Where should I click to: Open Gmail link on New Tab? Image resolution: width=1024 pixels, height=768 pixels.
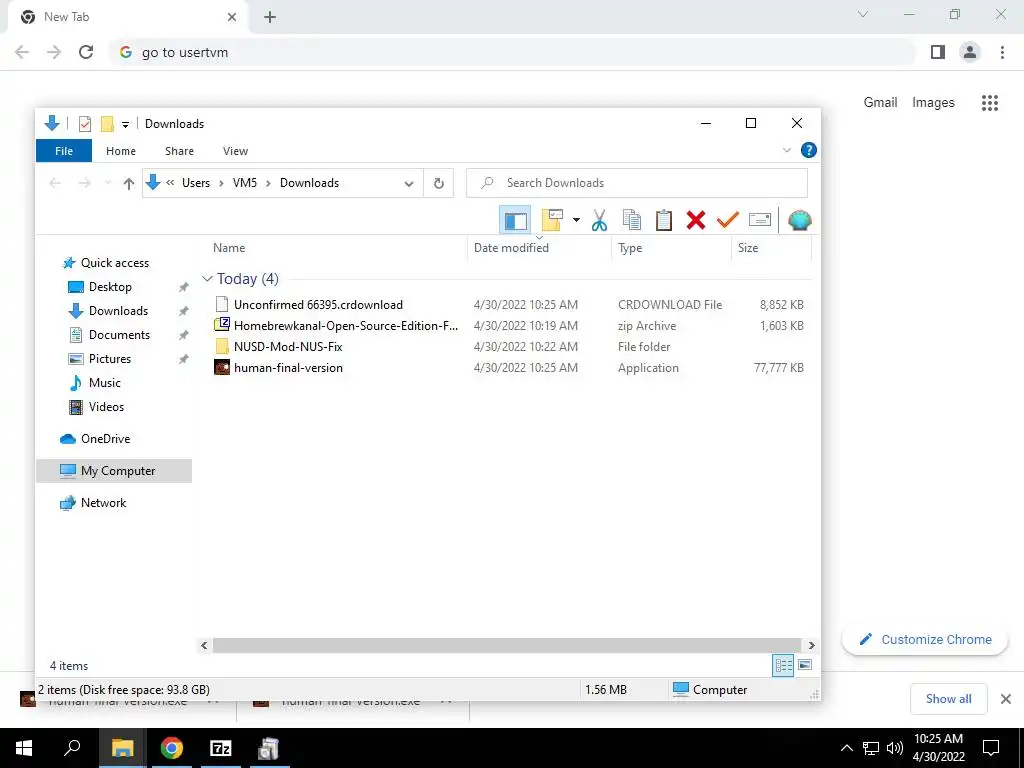pos(880,103)
